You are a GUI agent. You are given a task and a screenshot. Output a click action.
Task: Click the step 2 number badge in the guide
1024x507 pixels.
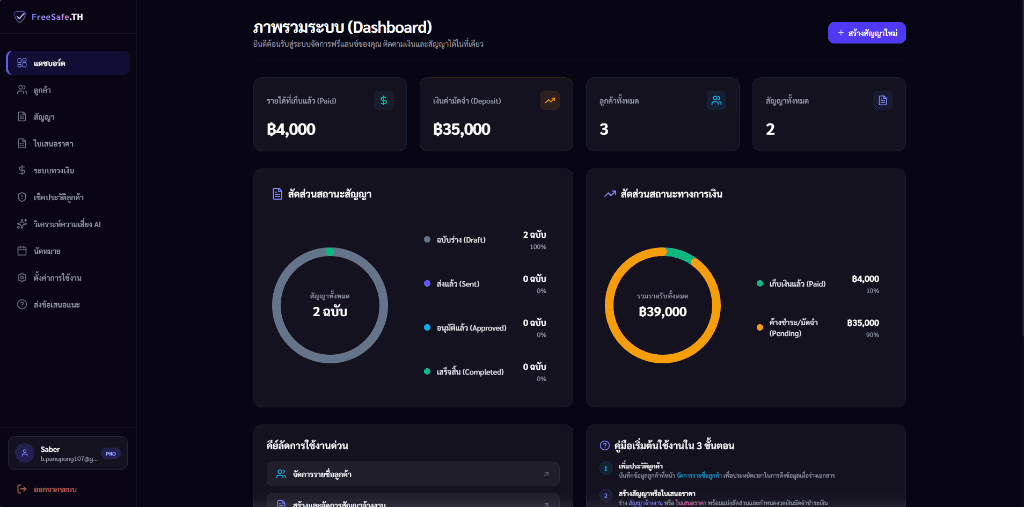(x=605, y=495)
